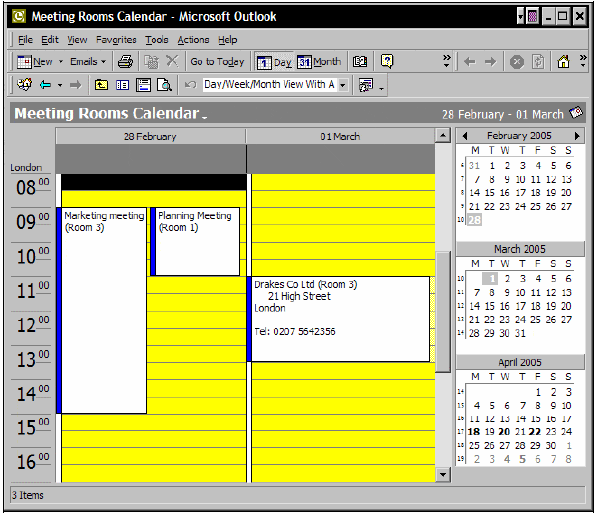Image resolution: width=595 pixels, height=513 pixels.
Task: Click the Print icon
Action: (x=125, y=61)
